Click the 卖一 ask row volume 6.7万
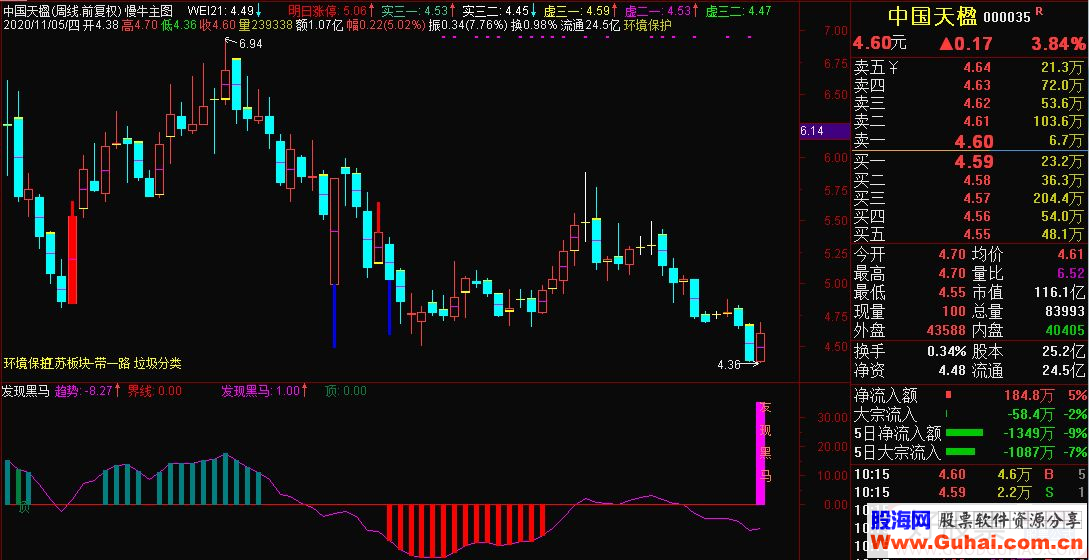This screenshot has width=1089, height=560. tap(1067, 141)
